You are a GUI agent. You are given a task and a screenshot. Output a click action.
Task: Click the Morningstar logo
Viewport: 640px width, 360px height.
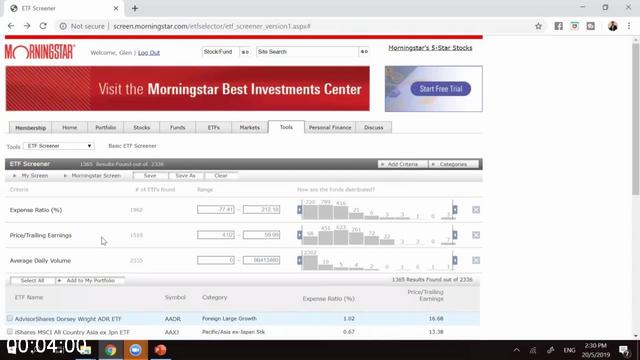40,52
